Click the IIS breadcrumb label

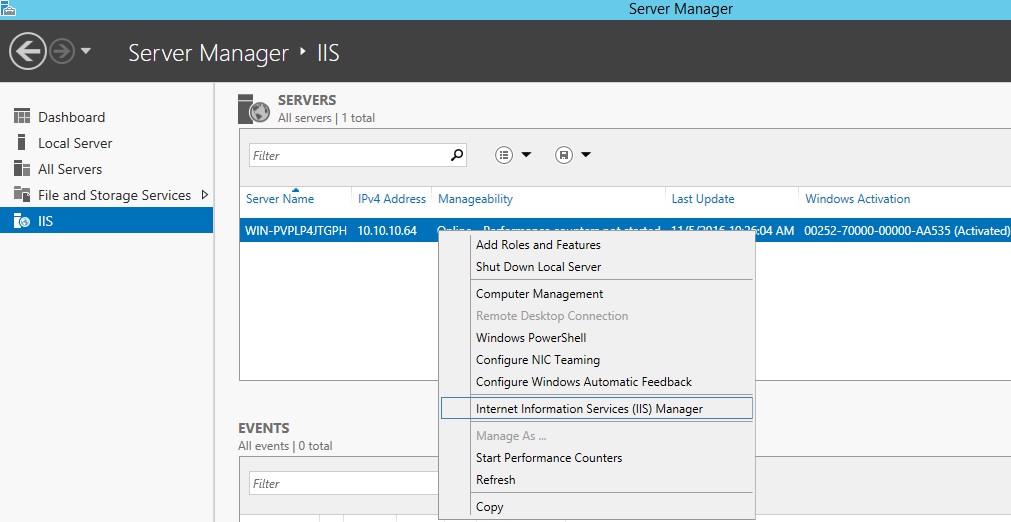(x=328, y=53)
